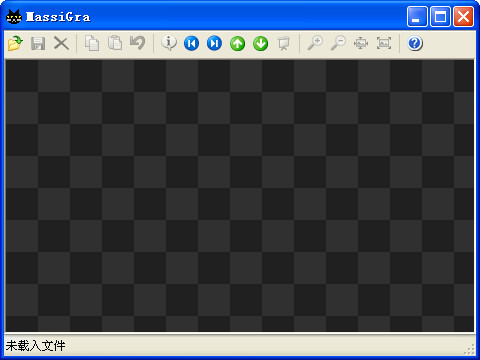
Task: Click the green down arrow button
Action: 260,44
